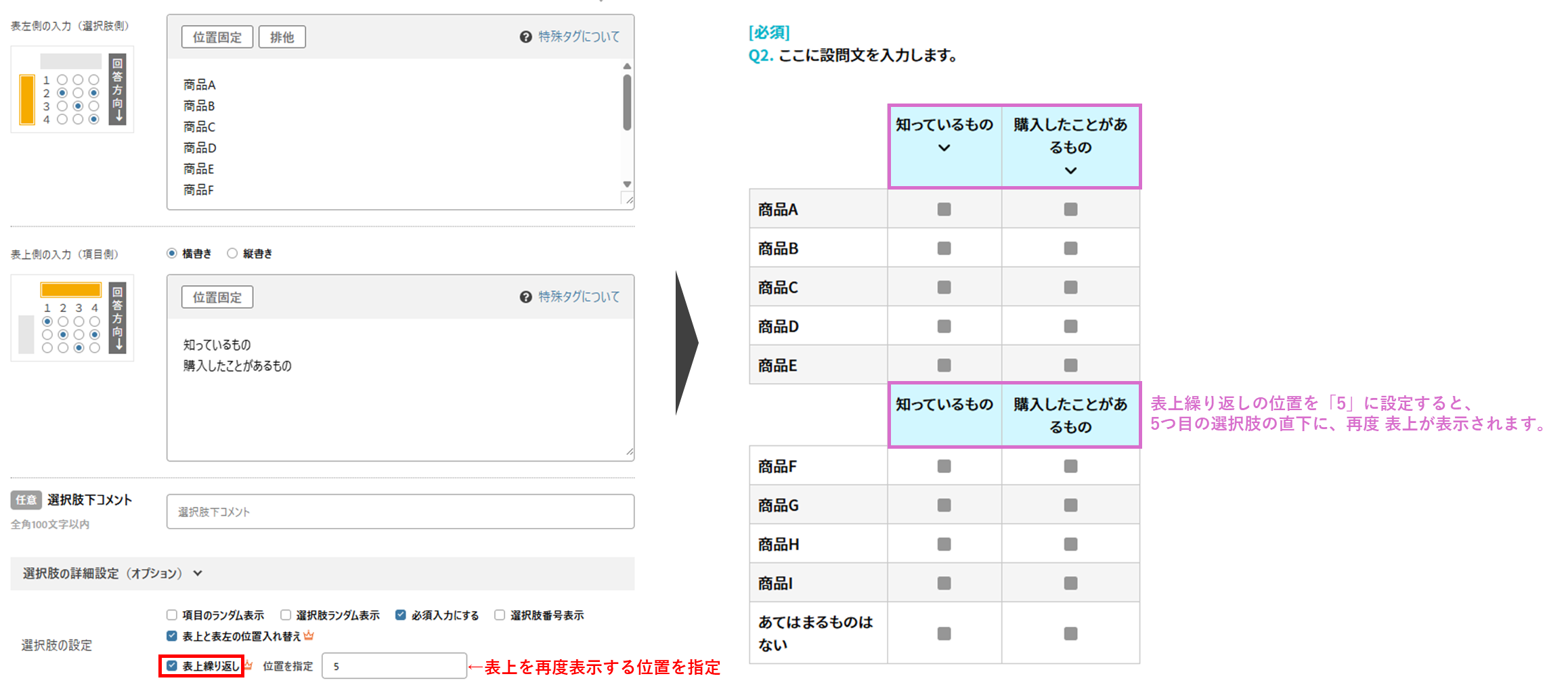Click scrollbar down arrow in 商品 list
This screenshot has width=1568, height=689.
(627, 184)
